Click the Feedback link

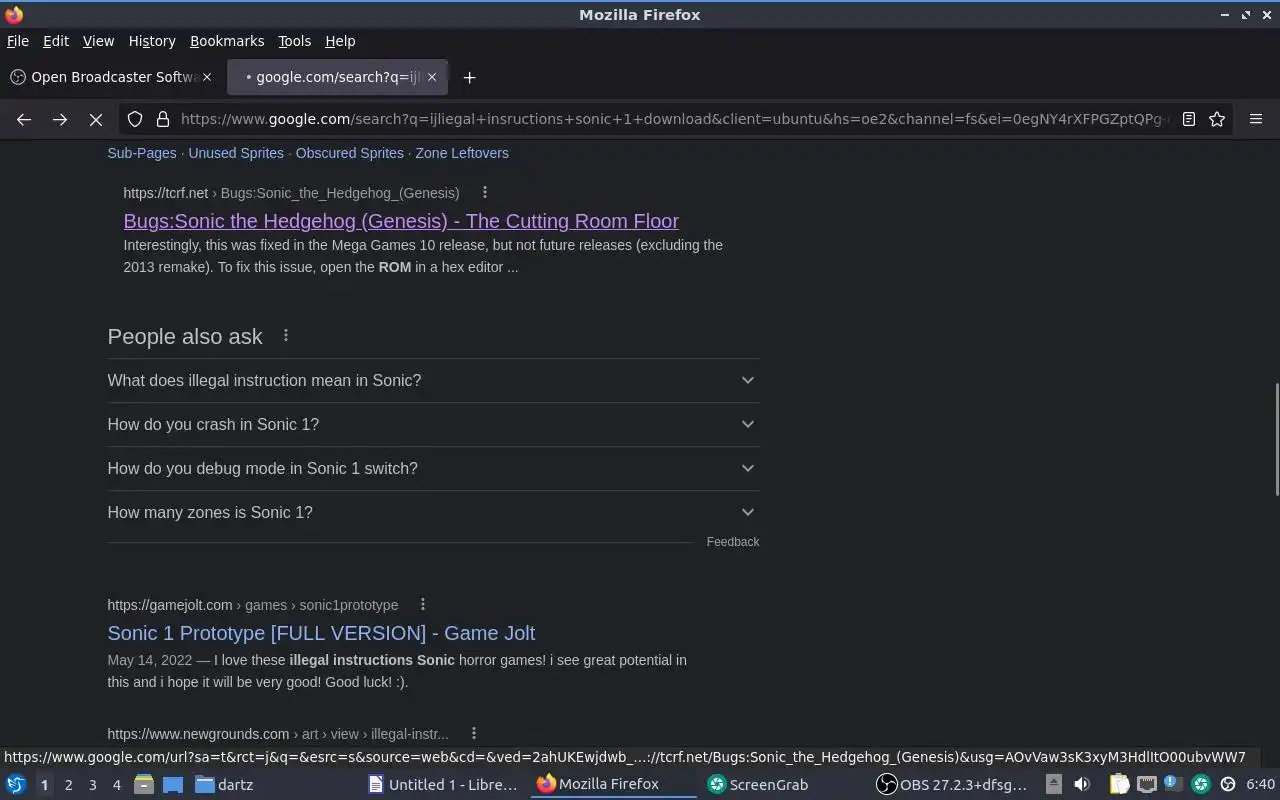click(x=733, y=542)
